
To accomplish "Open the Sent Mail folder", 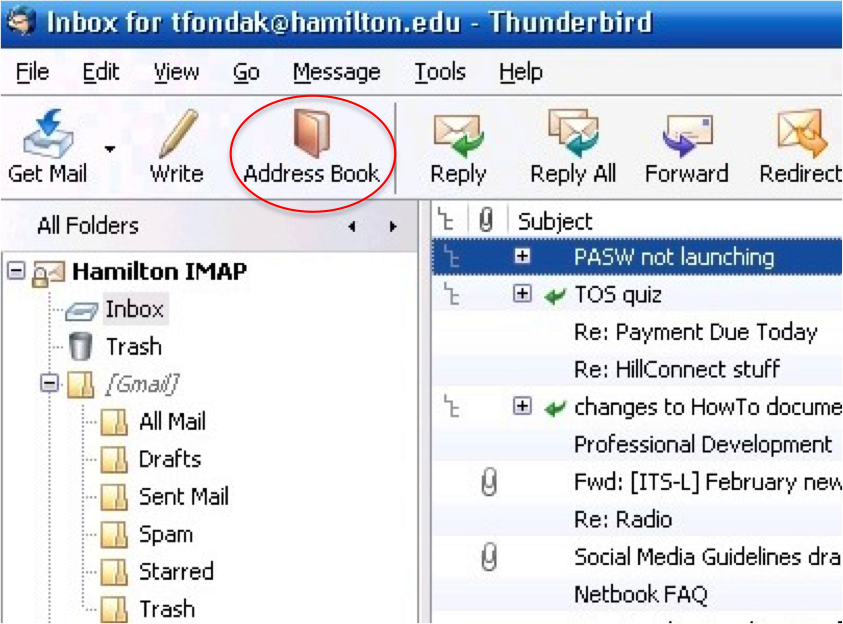I will 184,497.
